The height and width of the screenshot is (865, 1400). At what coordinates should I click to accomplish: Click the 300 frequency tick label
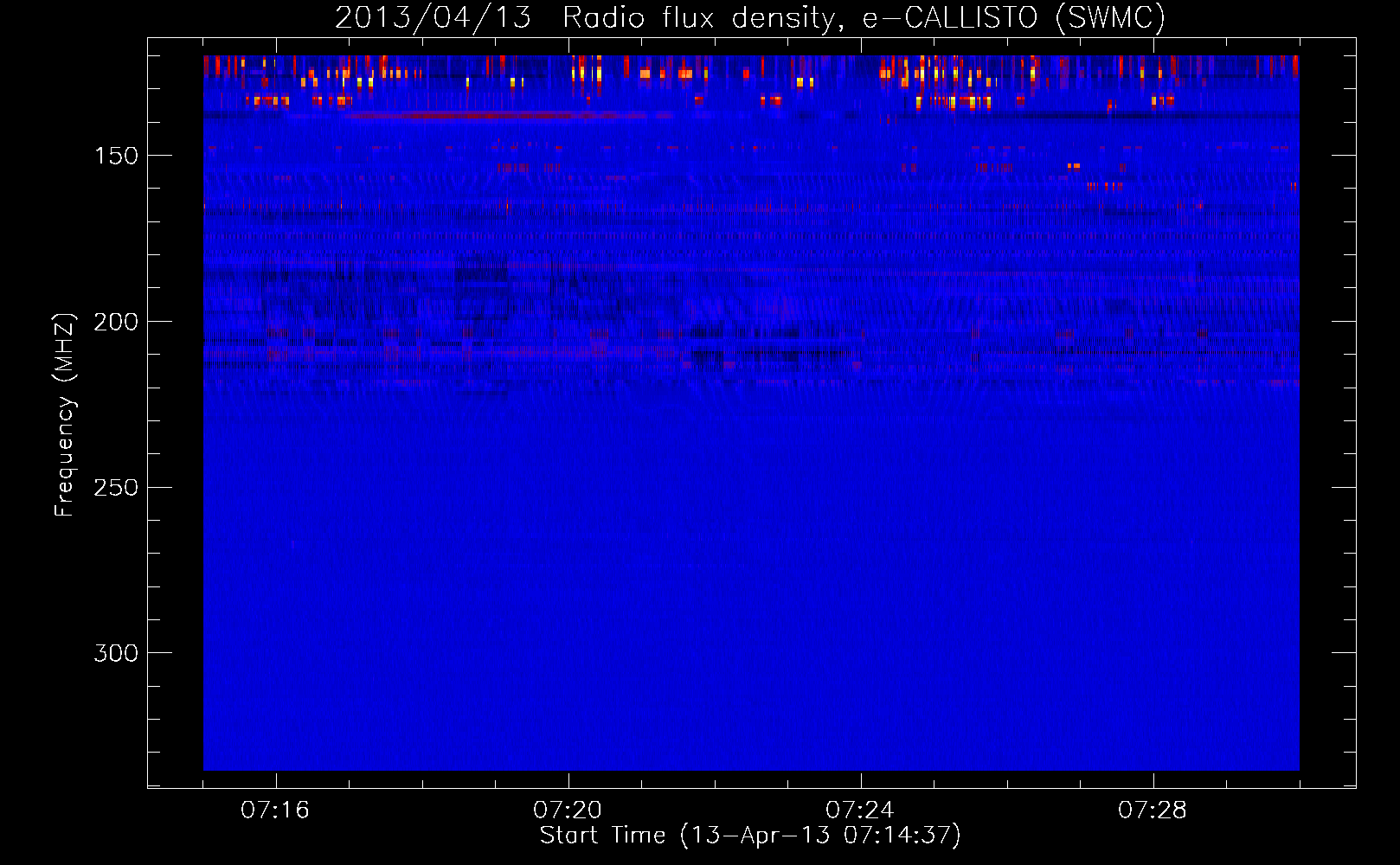(x=116, y=653)
